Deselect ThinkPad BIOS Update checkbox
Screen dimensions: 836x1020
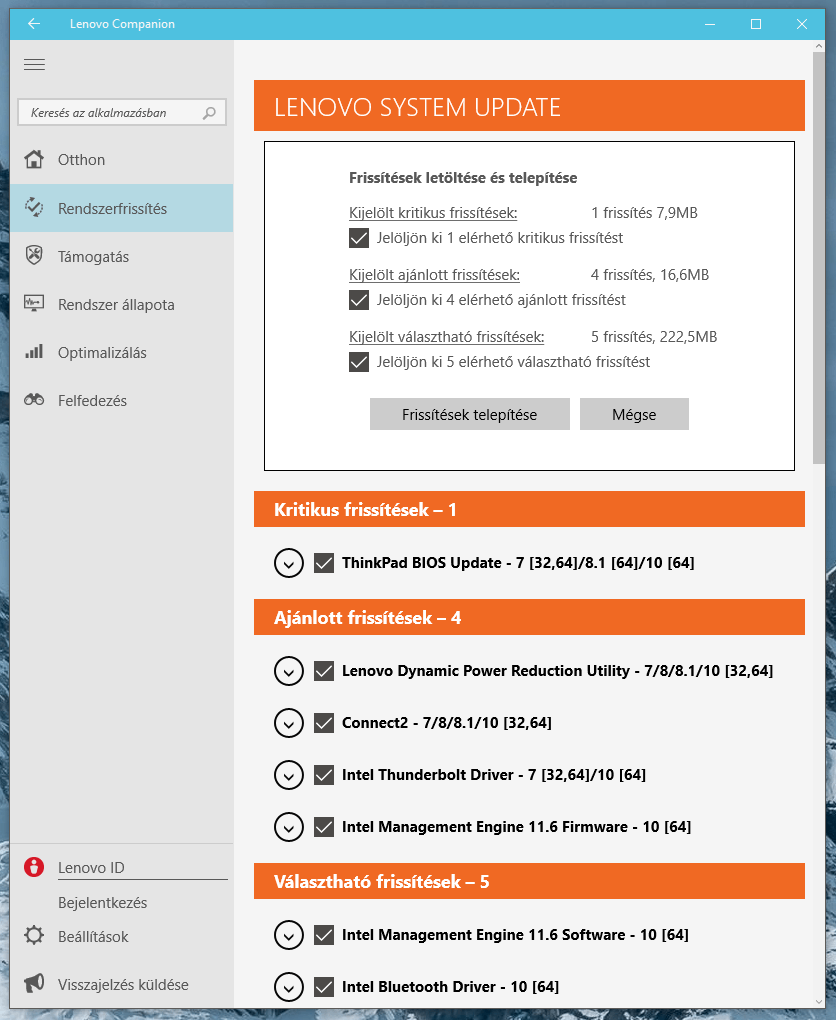pos(324,563)
